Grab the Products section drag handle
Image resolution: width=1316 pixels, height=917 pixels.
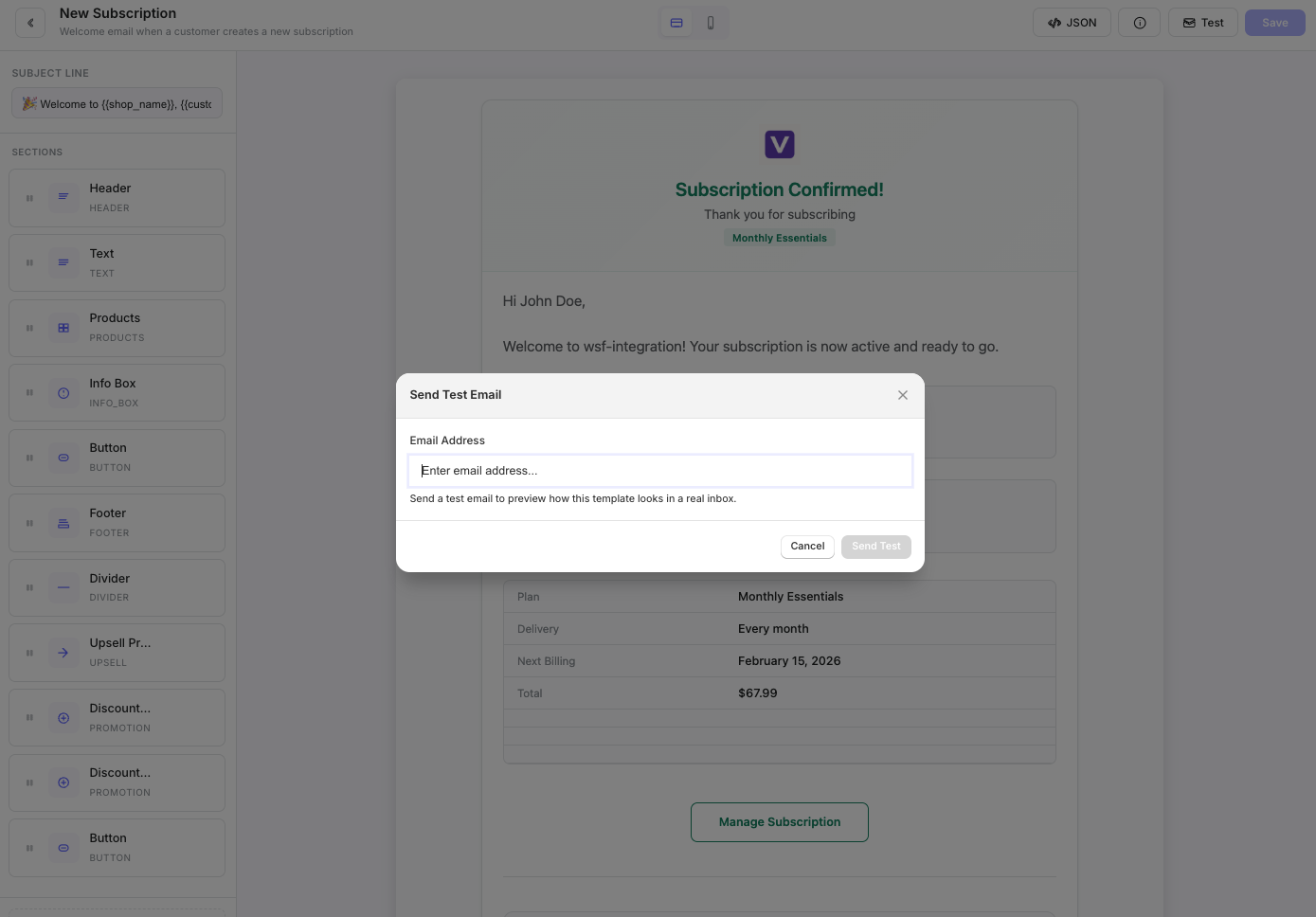click(x=29, y=328)
